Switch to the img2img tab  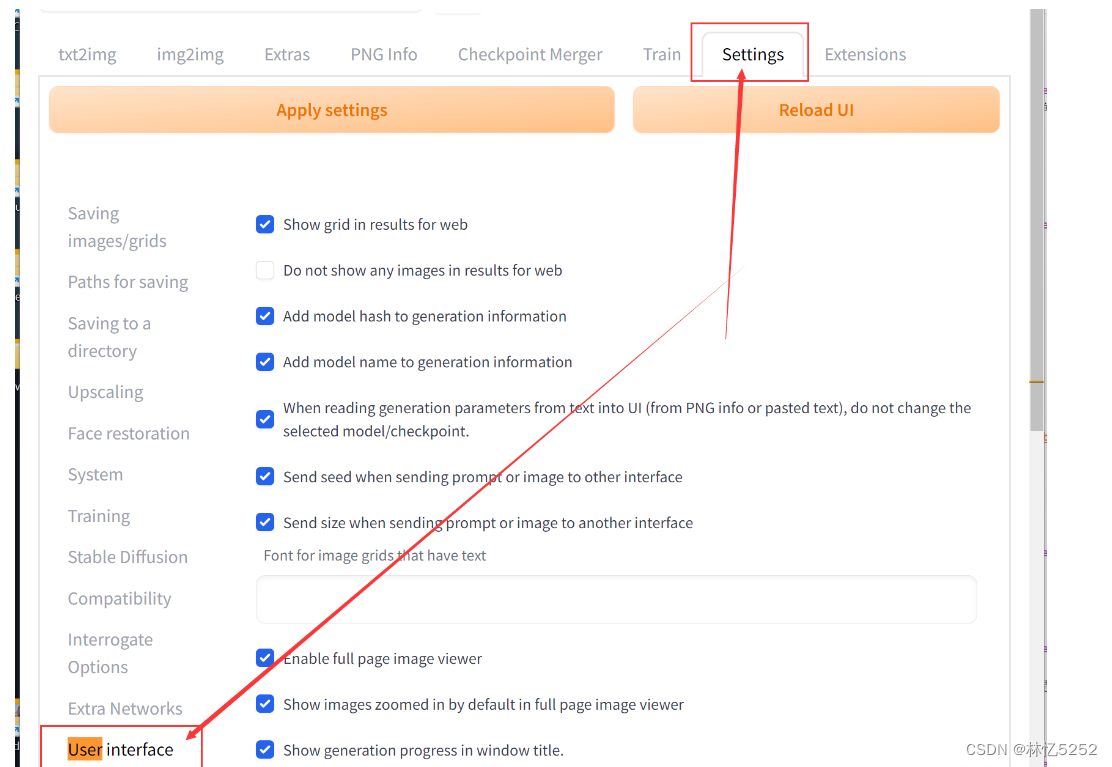coord(190,55)
